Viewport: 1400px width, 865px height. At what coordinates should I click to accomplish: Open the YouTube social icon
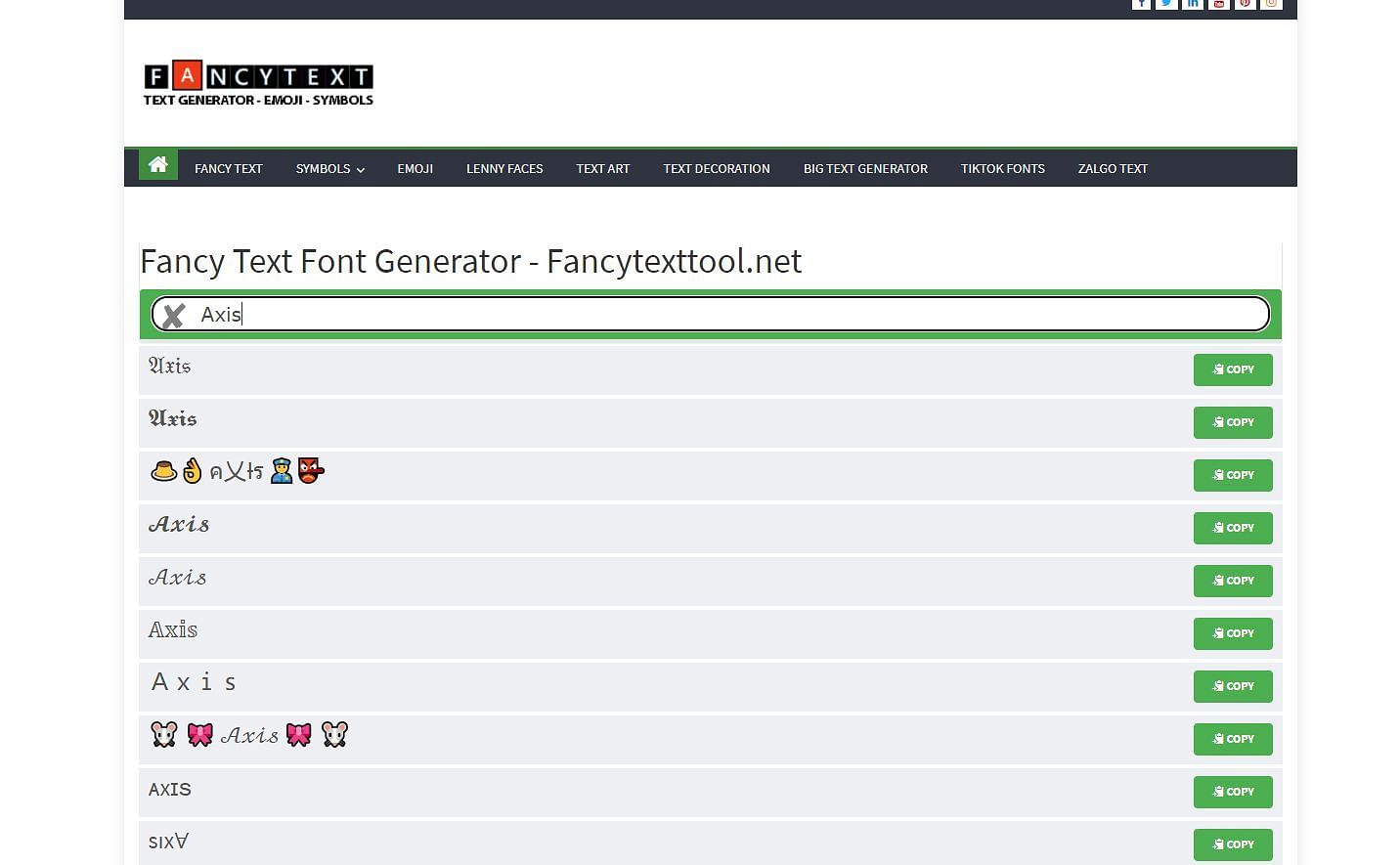pyautogui.click(x=1218, y=4)
